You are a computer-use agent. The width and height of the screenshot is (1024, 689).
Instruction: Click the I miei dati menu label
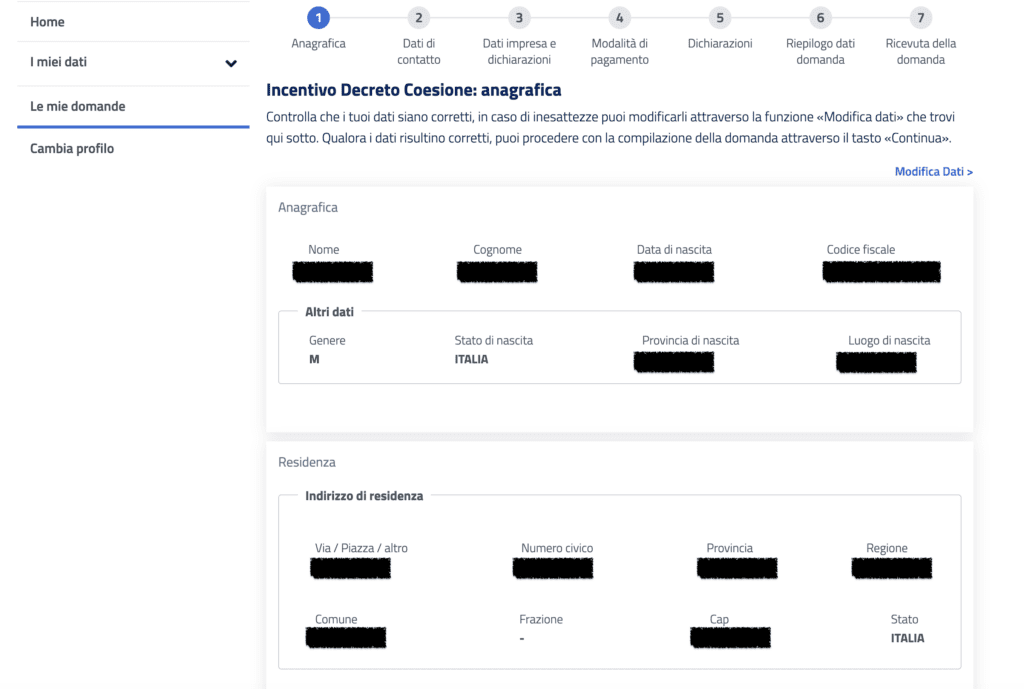(58, 62)
